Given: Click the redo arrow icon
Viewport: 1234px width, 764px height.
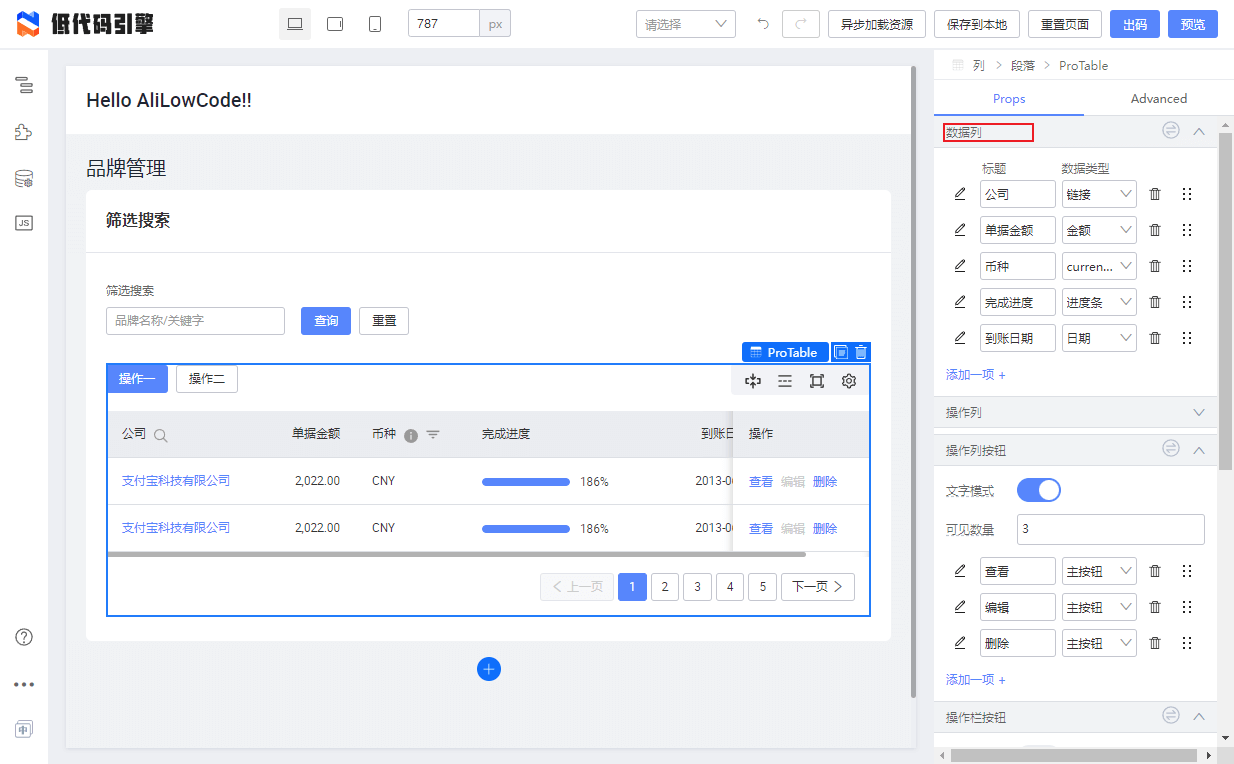Looking at the screenshot, I should pos(801,24).
